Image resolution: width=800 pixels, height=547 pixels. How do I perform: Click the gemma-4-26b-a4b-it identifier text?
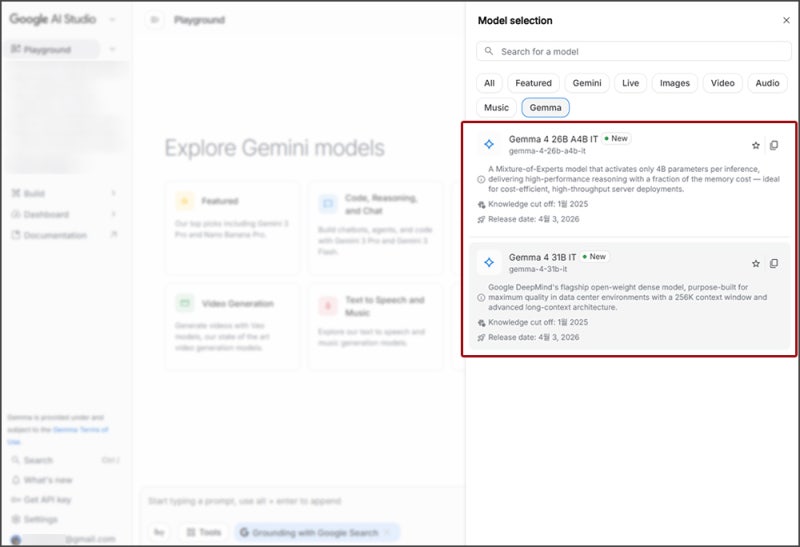tap(547, 151)
